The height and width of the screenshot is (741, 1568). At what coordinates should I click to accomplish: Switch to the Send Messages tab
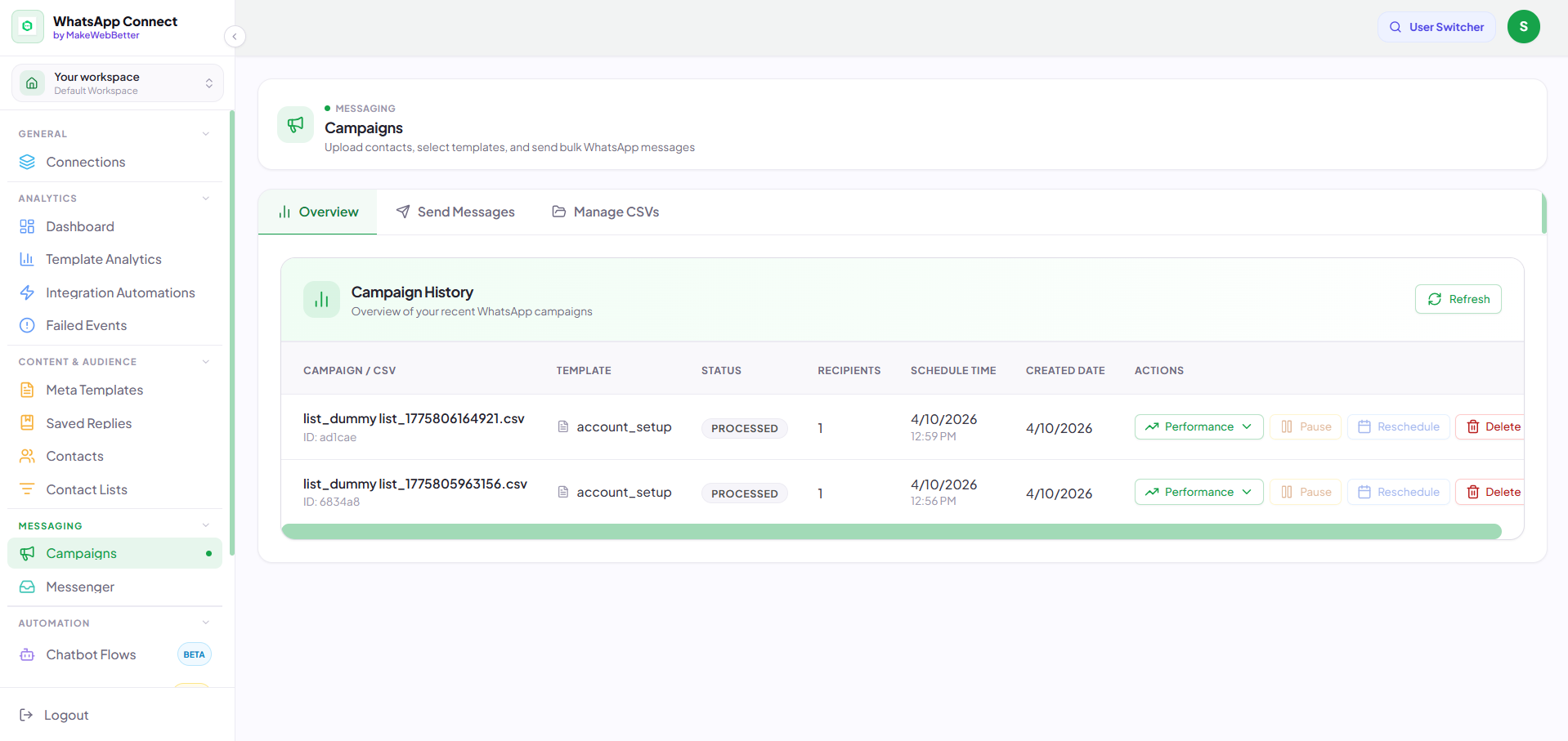(x=455, y=212)
